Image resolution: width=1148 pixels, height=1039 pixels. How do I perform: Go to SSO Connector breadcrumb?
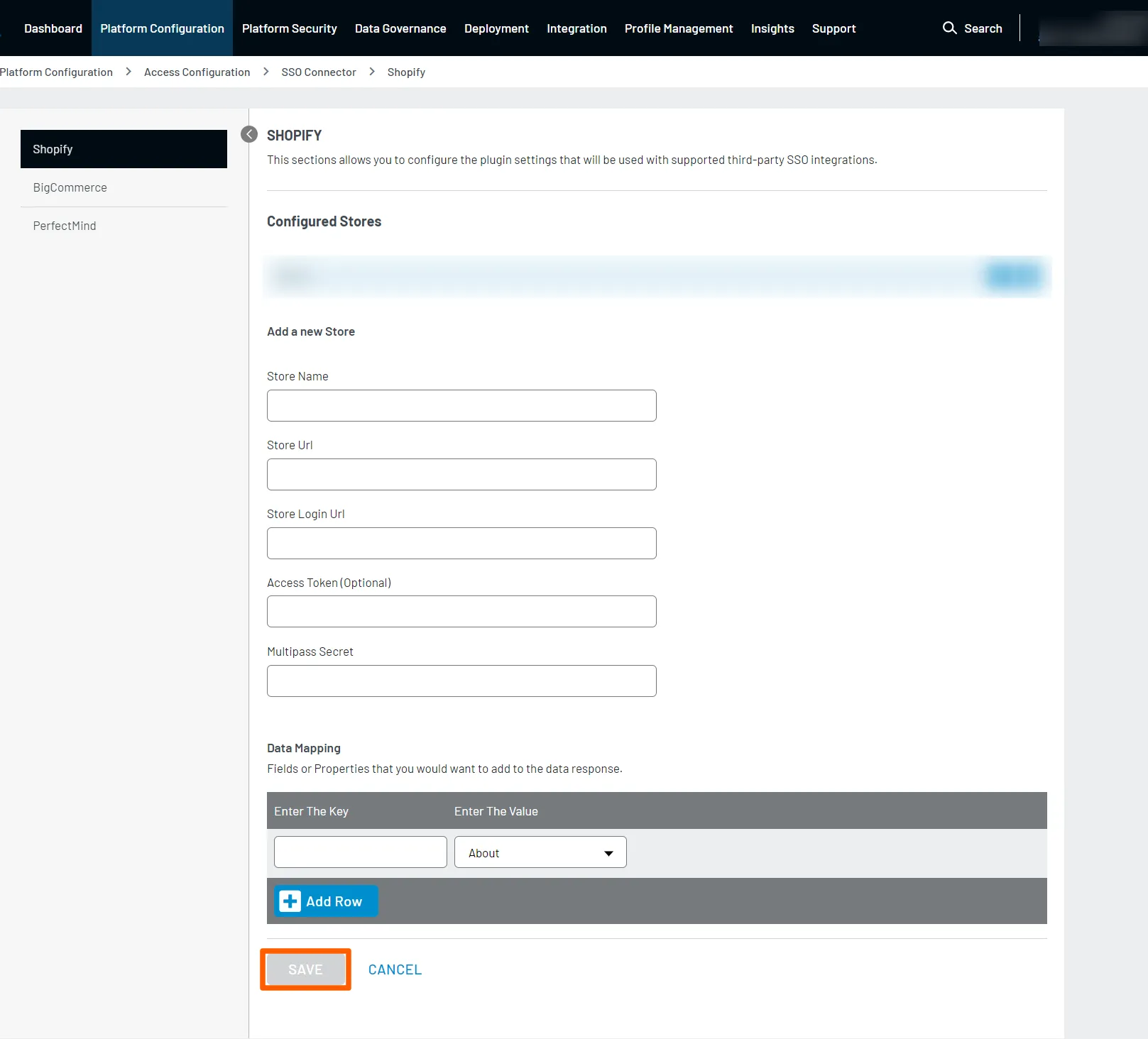coord(319,72)
